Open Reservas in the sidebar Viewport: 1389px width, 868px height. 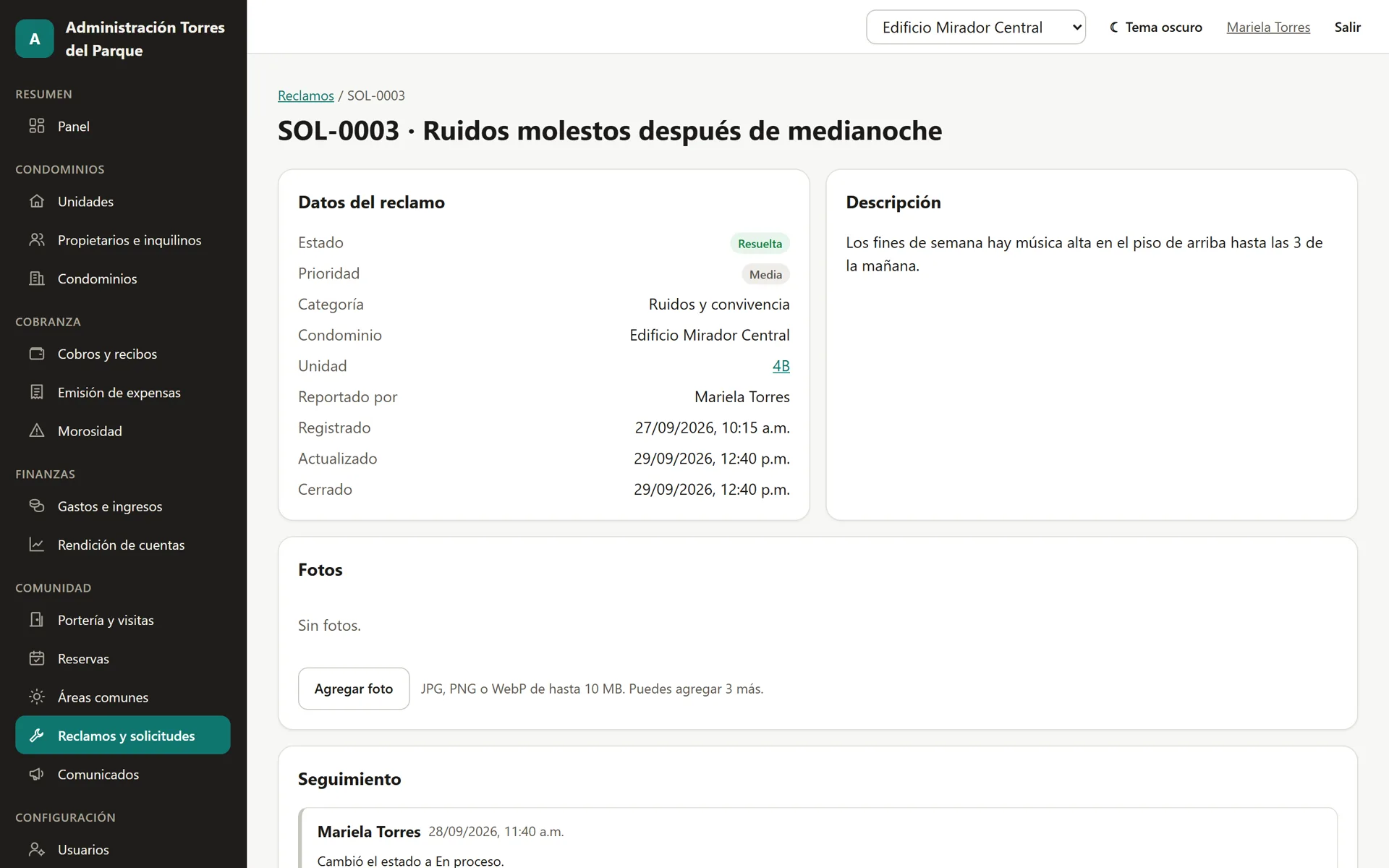pos(123,658)
